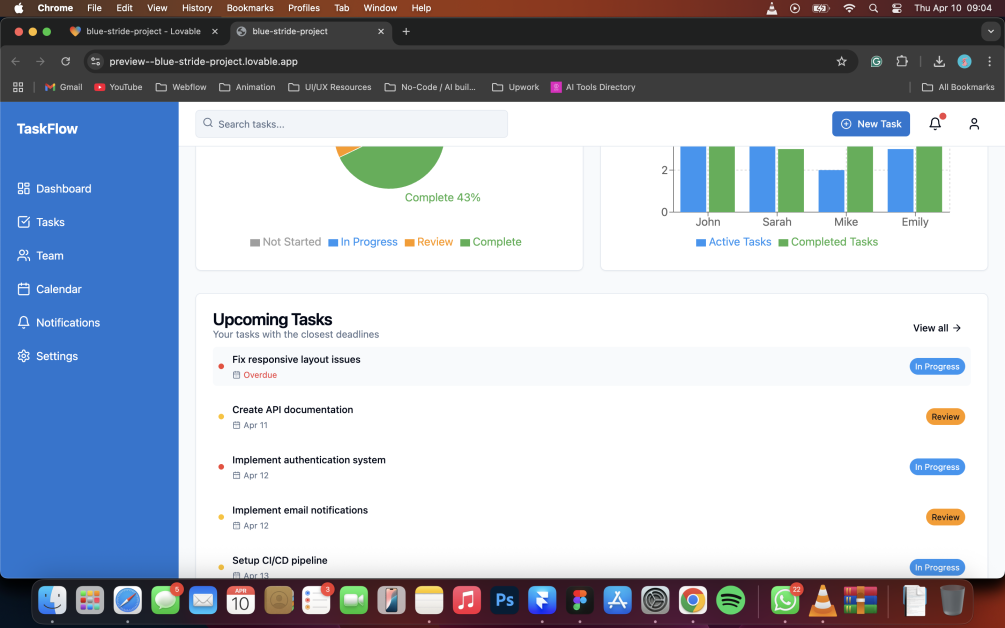Screen dimensions: 1005x628
Task: Expand the tab search dropdown arrow
Action: click(991, 31)
